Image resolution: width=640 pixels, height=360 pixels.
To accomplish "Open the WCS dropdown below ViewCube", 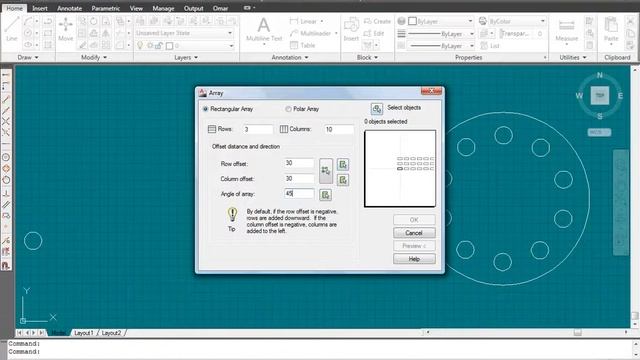I will pyautogui.click(x=599, y=132).
